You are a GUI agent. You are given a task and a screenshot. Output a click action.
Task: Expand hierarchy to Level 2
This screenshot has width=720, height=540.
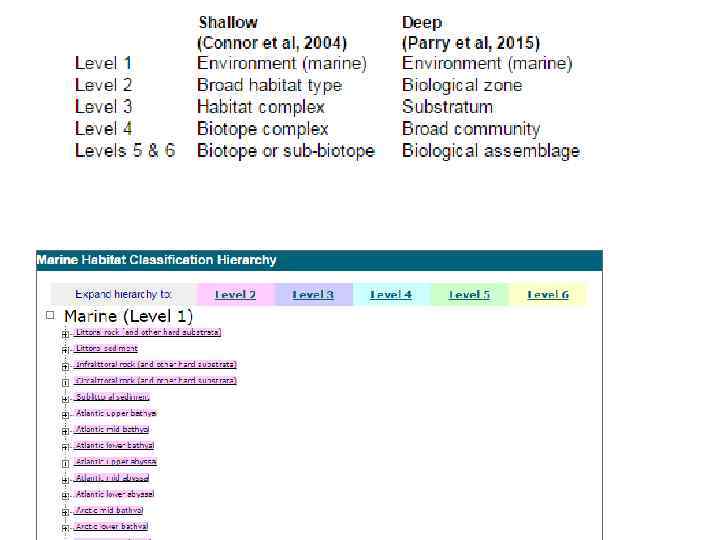[x=235, y=295]
